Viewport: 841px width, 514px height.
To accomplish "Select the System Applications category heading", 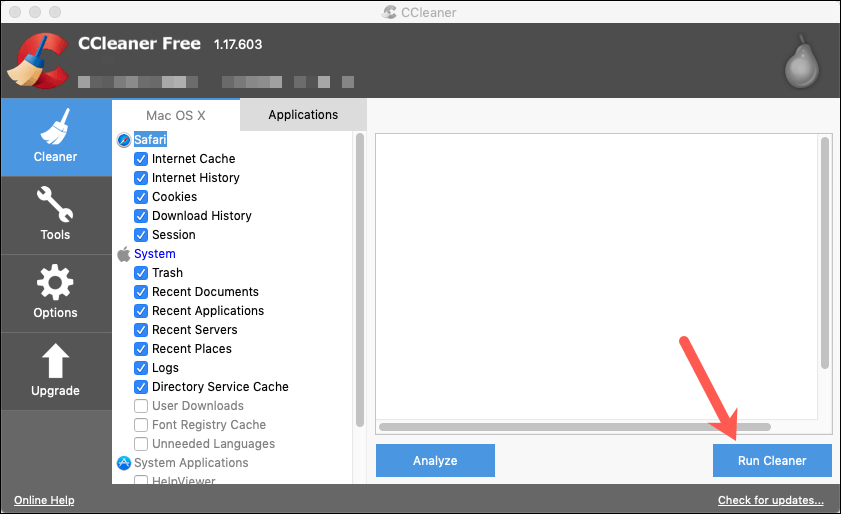I will [x=191, y=463].
